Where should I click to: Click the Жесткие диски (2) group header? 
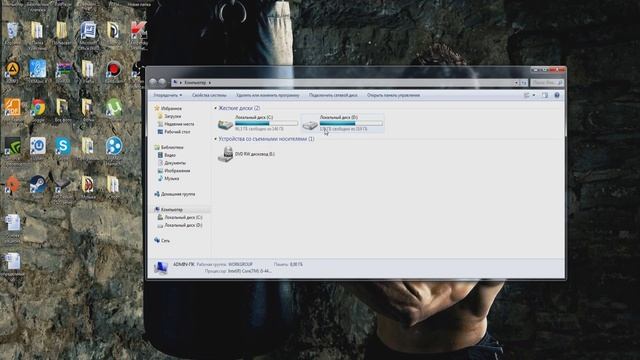click(239, 108)
